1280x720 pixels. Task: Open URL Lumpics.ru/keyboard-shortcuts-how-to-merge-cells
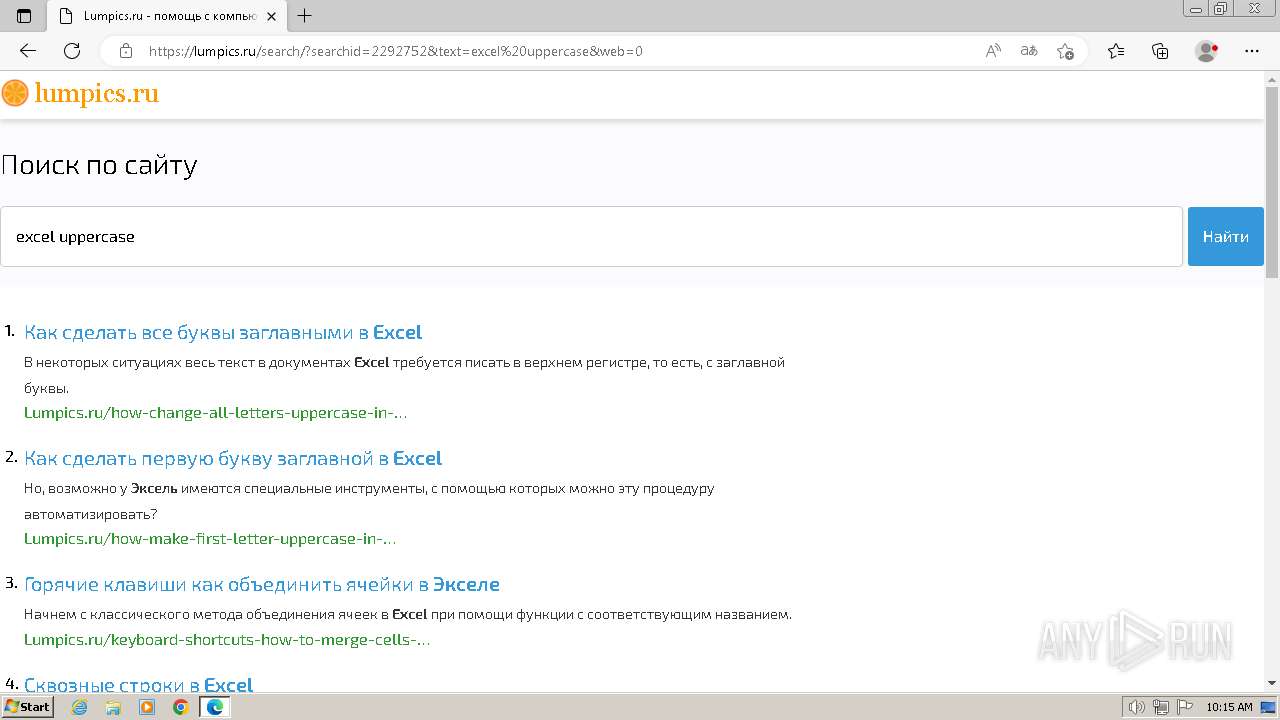pos(227,639)
